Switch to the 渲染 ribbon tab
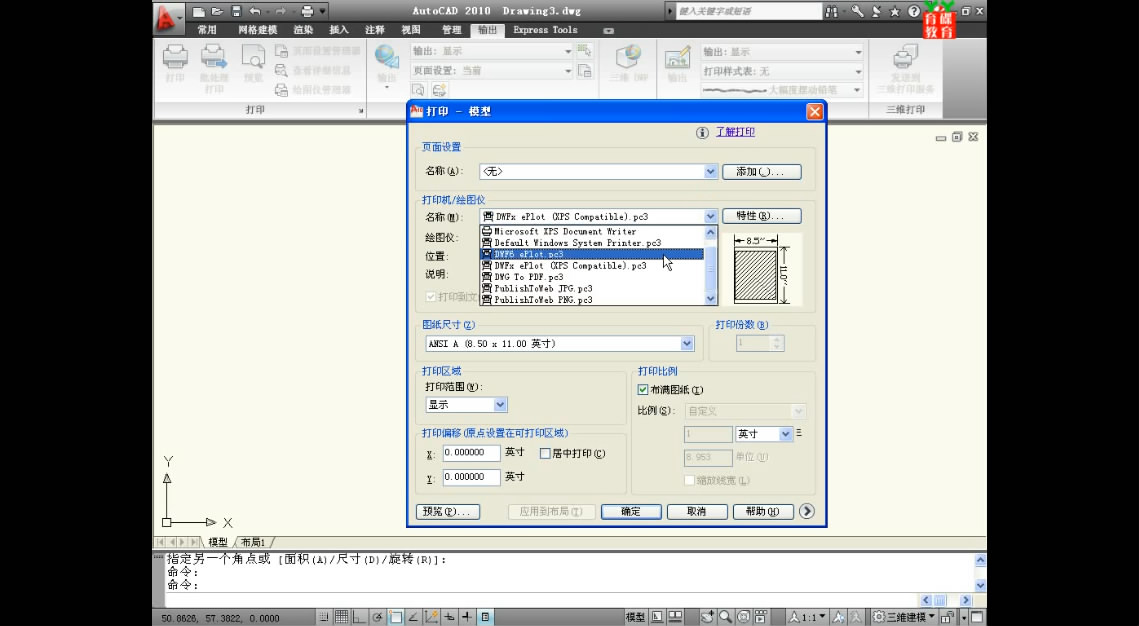The height and width of the screenshot is (626, 1139). [304, 30]
